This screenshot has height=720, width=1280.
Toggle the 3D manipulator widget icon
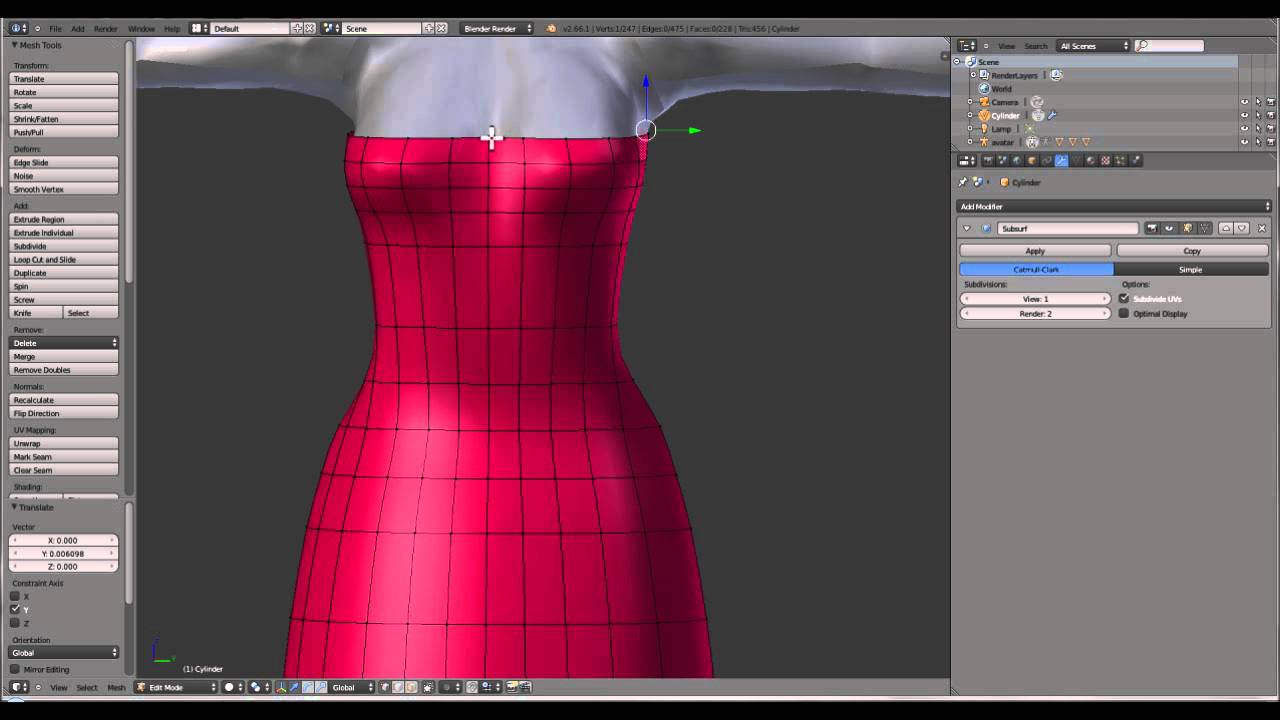281,687
